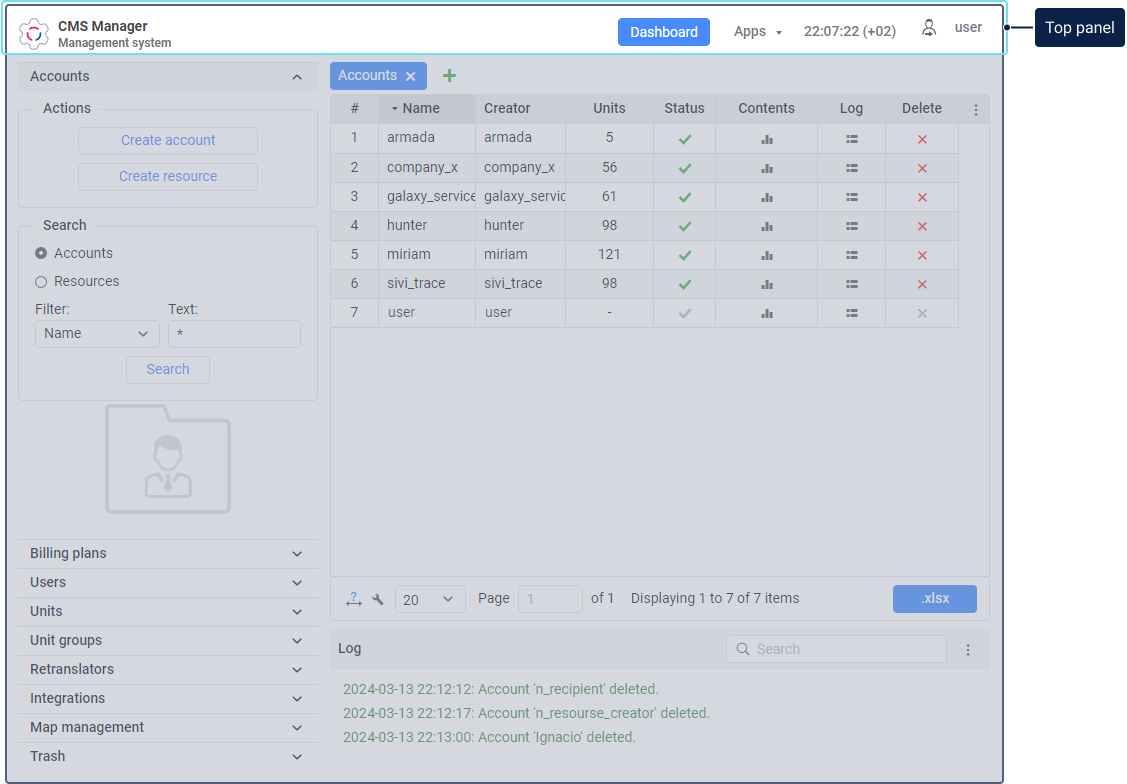The image size is (1127, 784).
Task: Click the column auto-width icon in footer
Action: coord(353,599)
